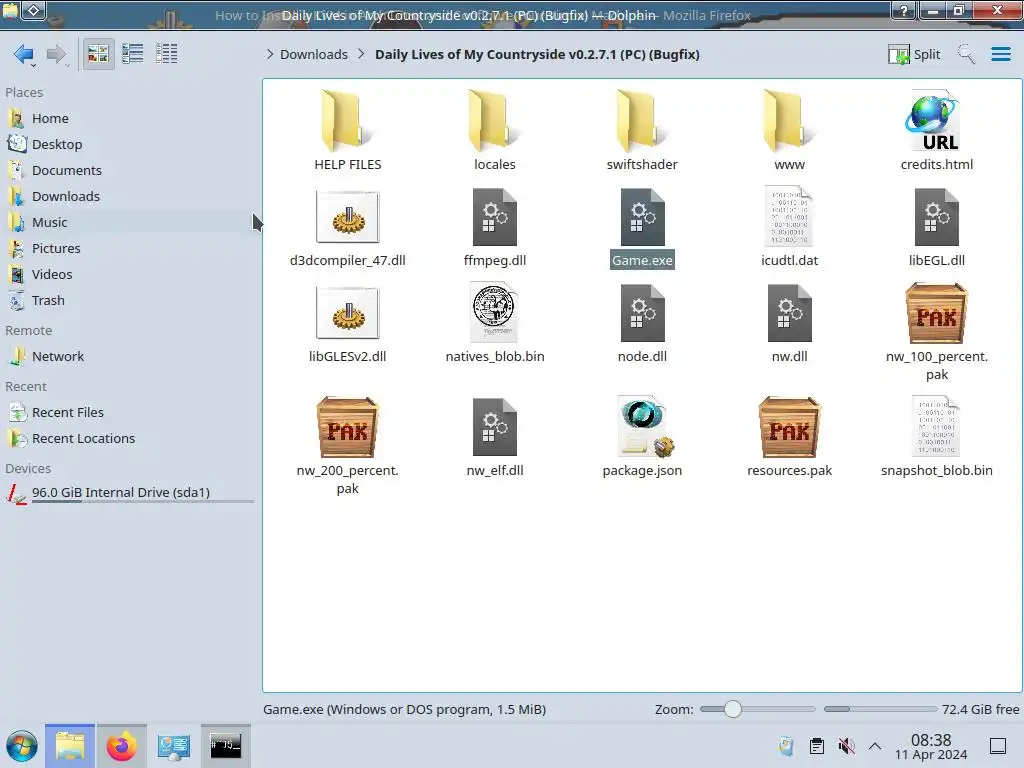The height and width of the screenshot is (768, 1024).
Task: Select package.json file
Action: (x=642, y=438)
